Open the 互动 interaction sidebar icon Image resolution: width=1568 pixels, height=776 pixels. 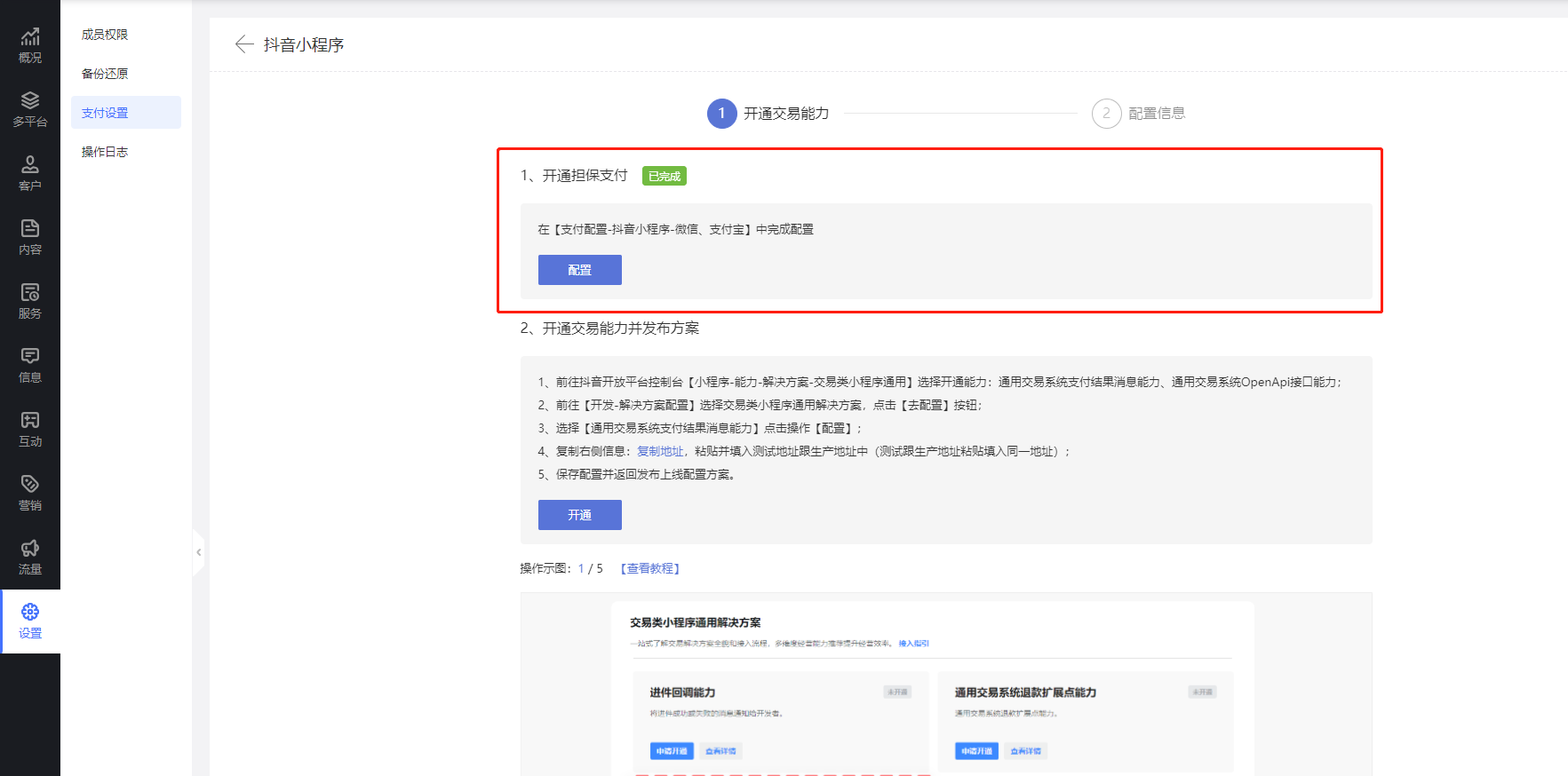tap(30, 429)
